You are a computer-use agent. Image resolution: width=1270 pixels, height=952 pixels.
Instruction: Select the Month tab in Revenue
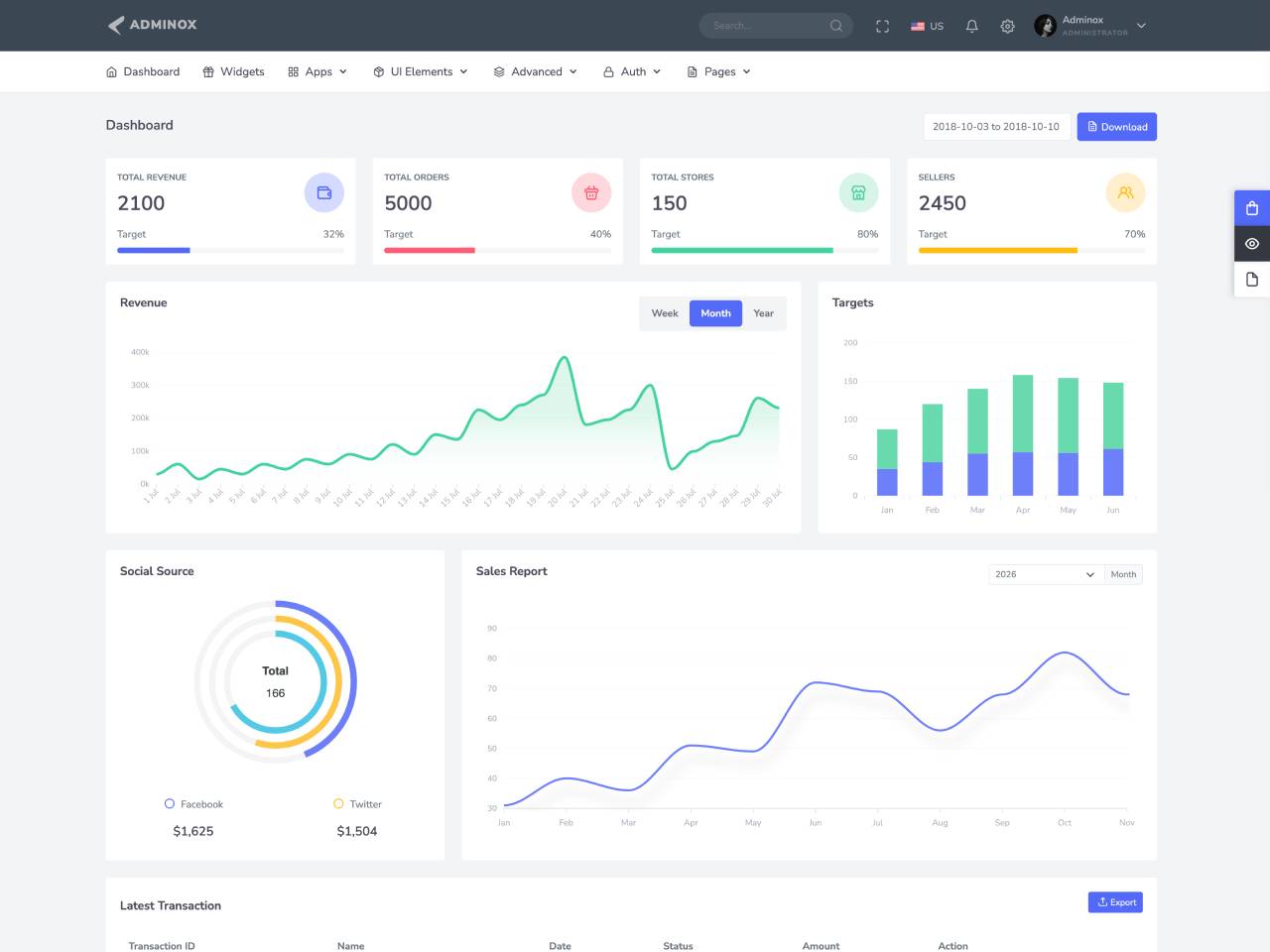point(715,313)
